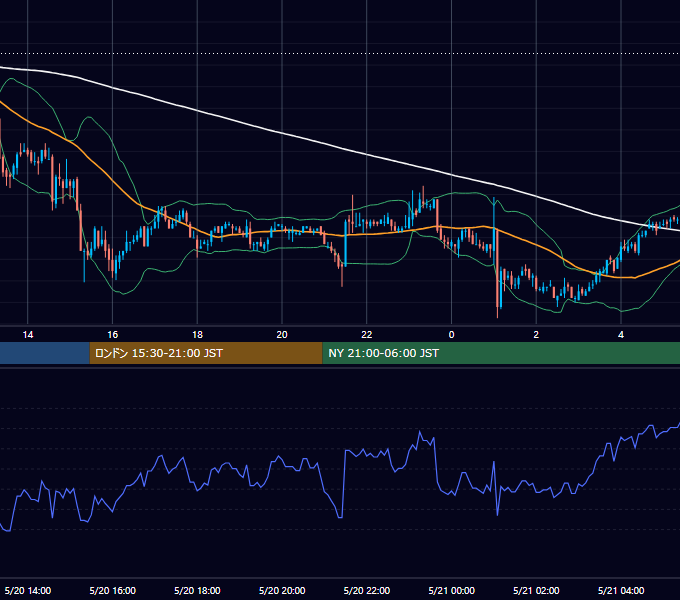The width and height of the screenshot is (680, 600).
Task: Click the '18' hour label on price chart axis
Action: (197, 335)
